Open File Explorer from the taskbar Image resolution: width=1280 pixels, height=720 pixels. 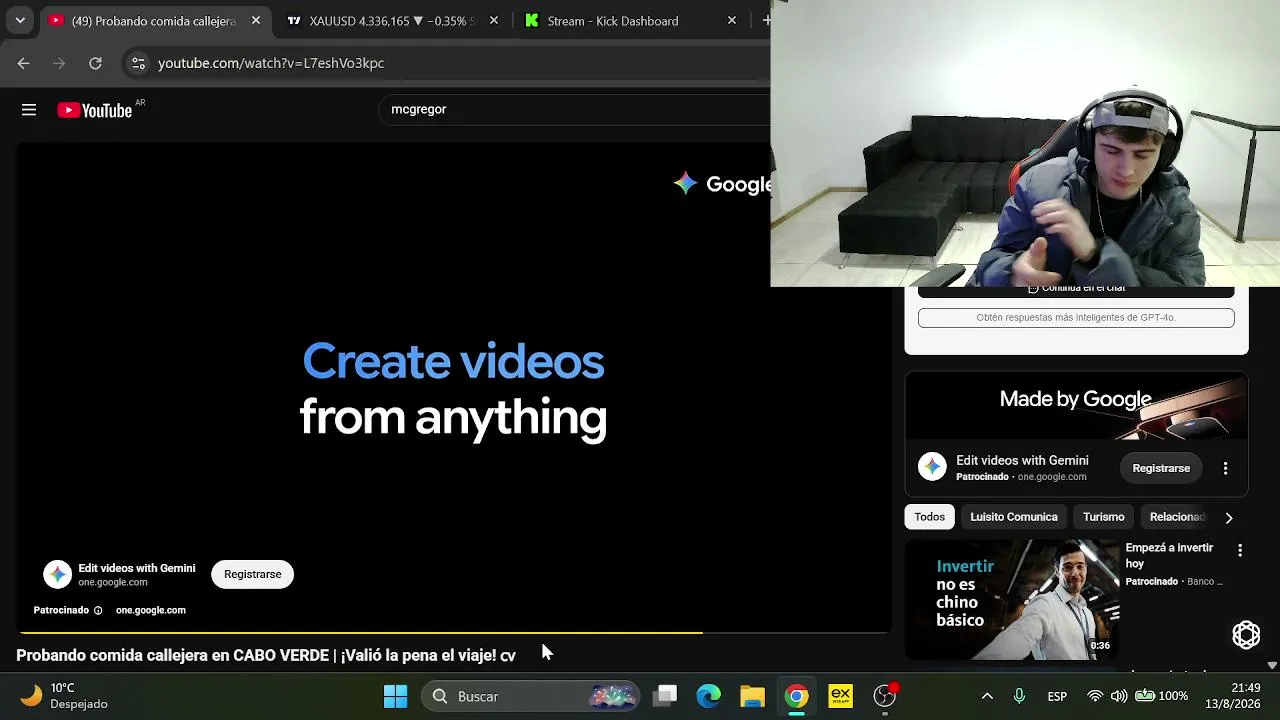coord(752,696)
